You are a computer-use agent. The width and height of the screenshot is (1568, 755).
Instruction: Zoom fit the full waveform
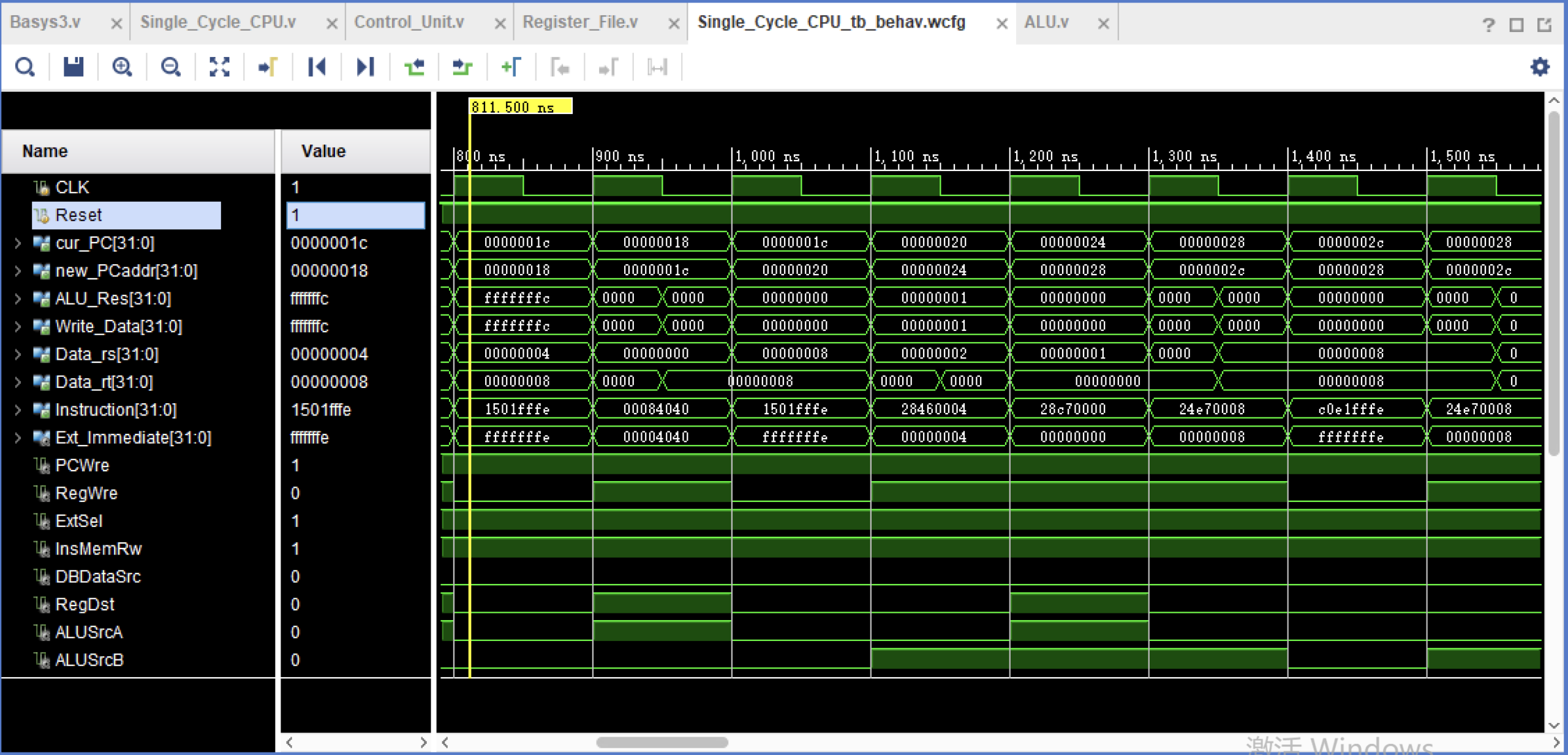(219, 67)
